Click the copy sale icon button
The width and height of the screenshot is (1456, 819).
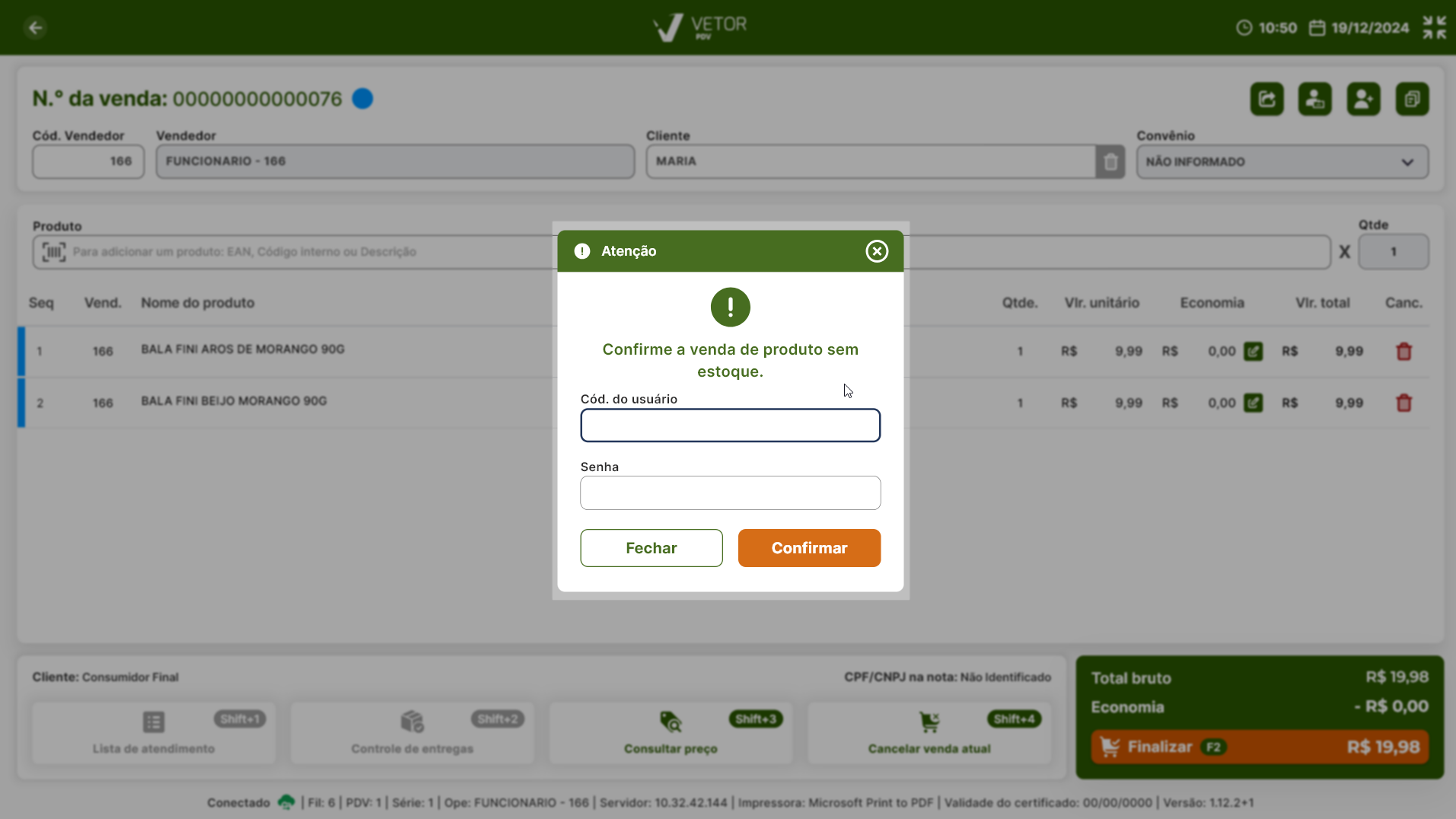tap(1412, 99)
